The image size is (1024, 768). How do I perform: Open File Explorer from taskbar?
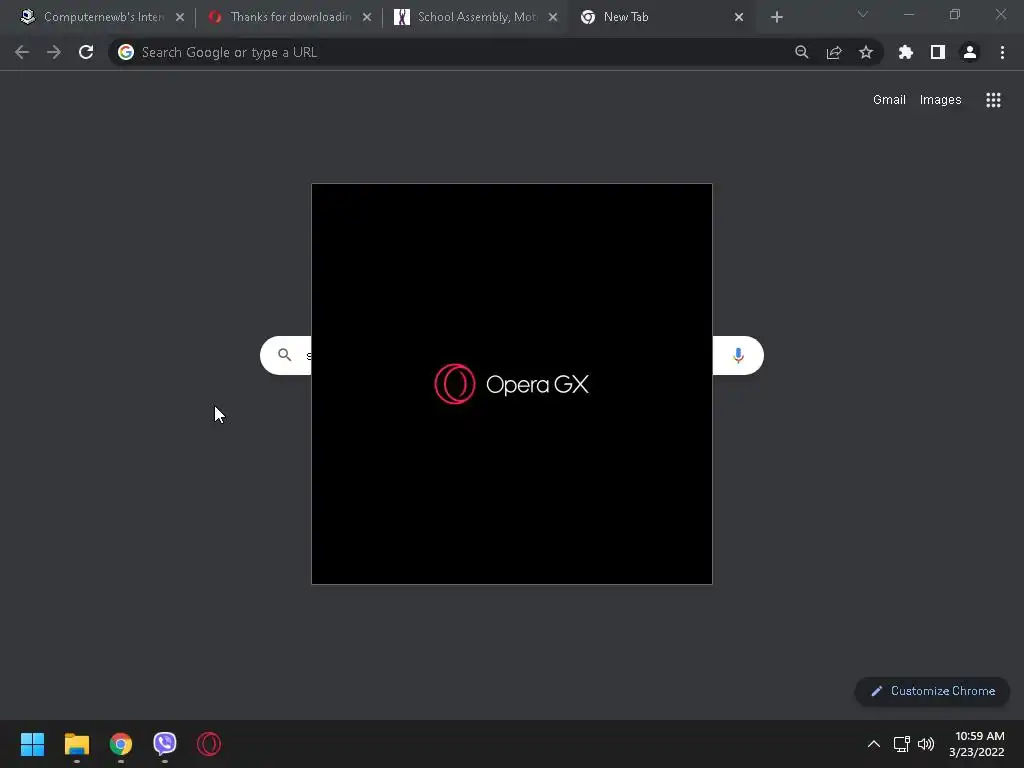click(x=76, y=744)
